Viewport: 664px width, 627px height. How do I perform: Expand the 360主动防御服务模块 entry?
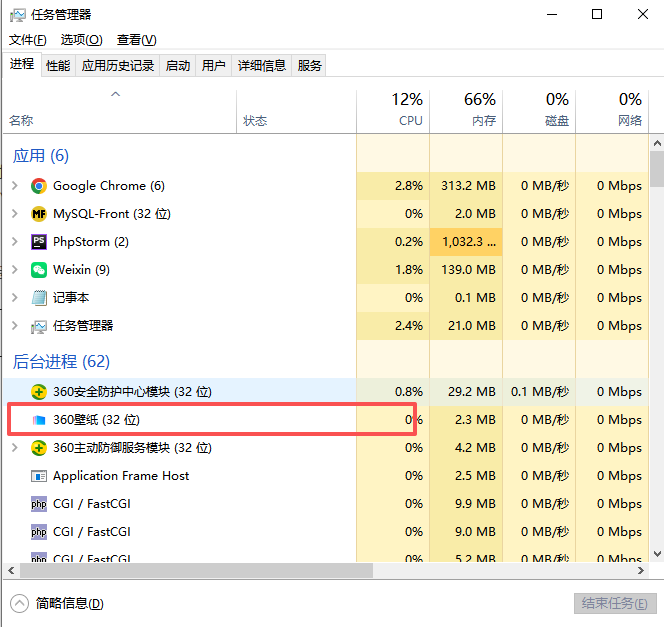coord(14,448)
